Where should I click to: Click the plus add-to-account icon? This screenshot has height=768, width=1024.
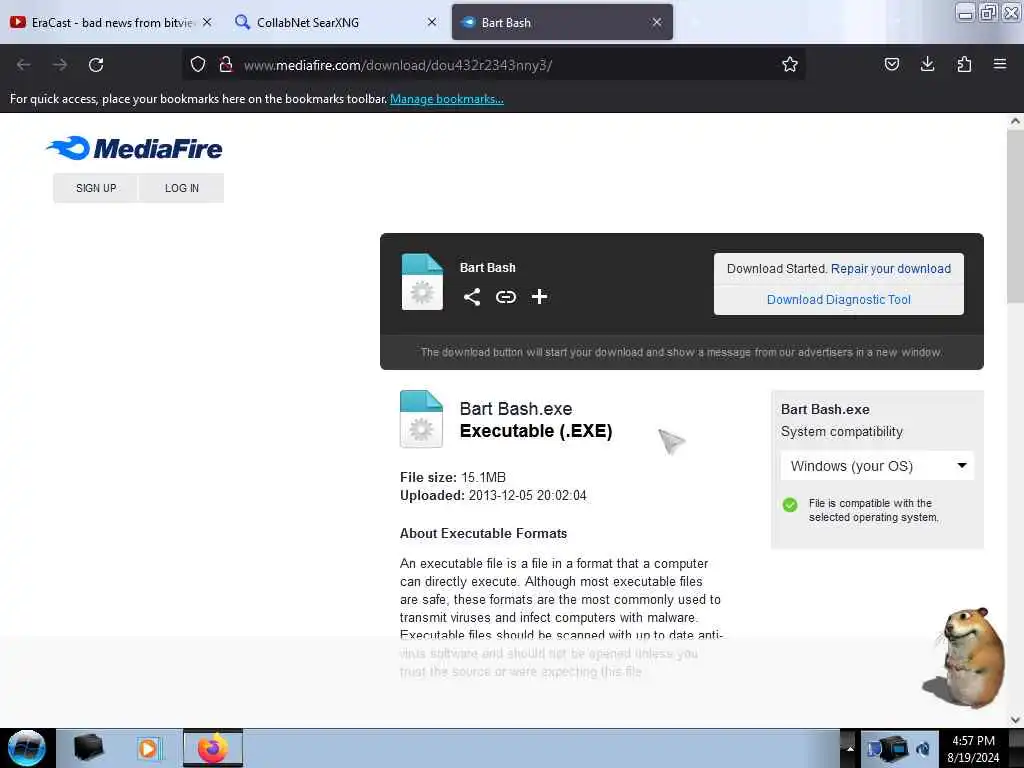pos(539,297)
